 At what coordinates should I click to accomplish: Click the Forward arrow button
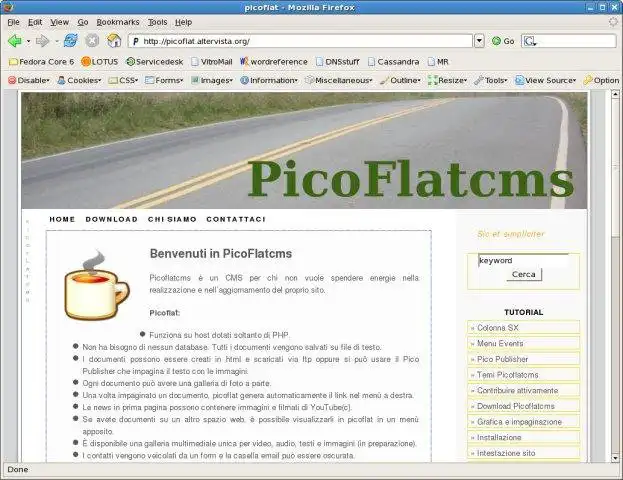(42, 41)
